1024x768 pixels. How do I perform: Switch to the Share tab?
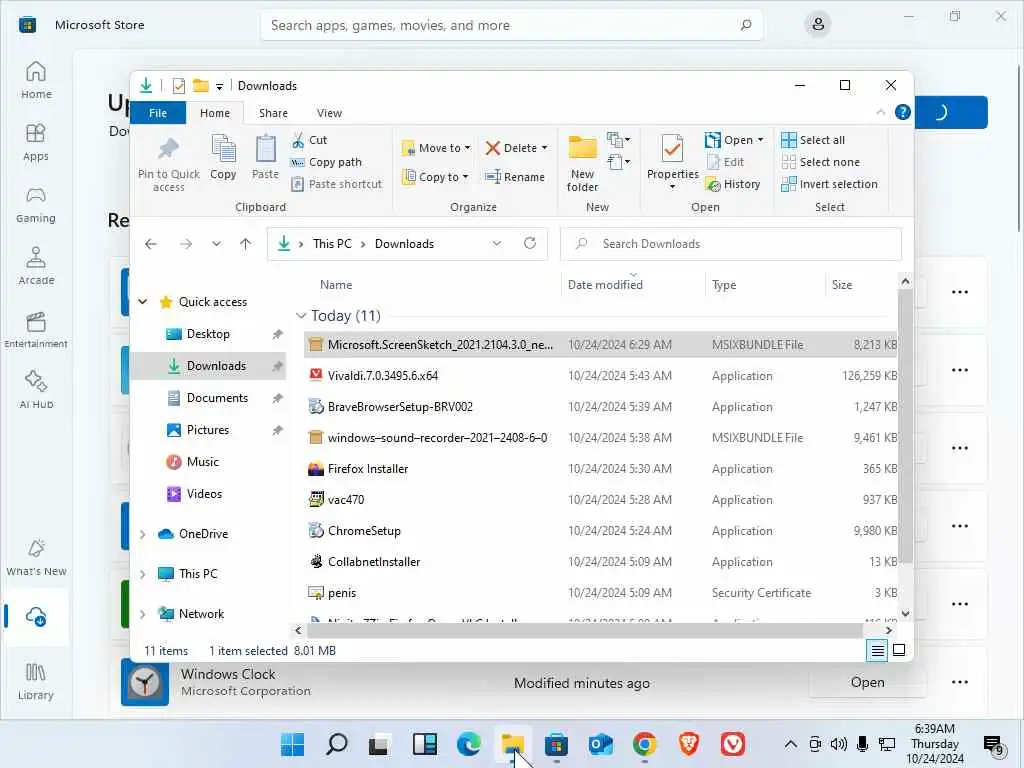point(273,113)
